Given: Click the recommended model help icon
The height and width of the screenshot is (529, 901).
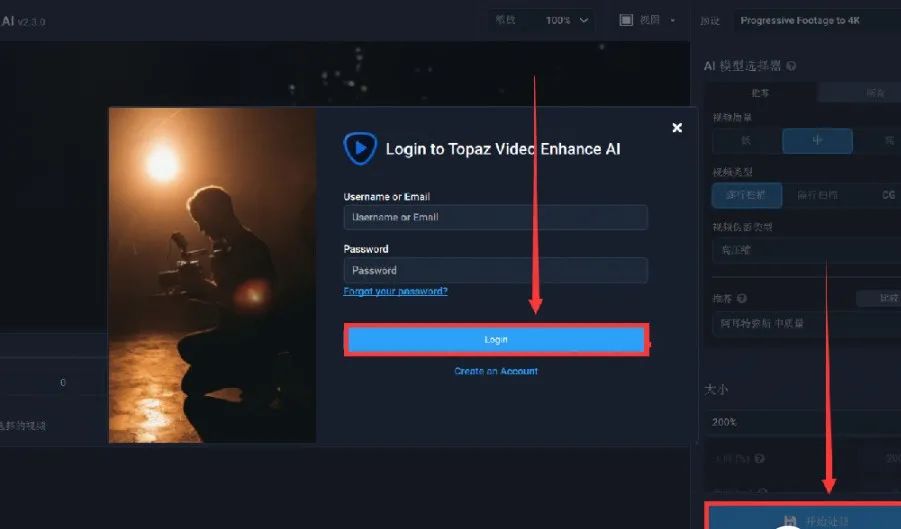Looking at the screenshot, I should pos(742,298).
